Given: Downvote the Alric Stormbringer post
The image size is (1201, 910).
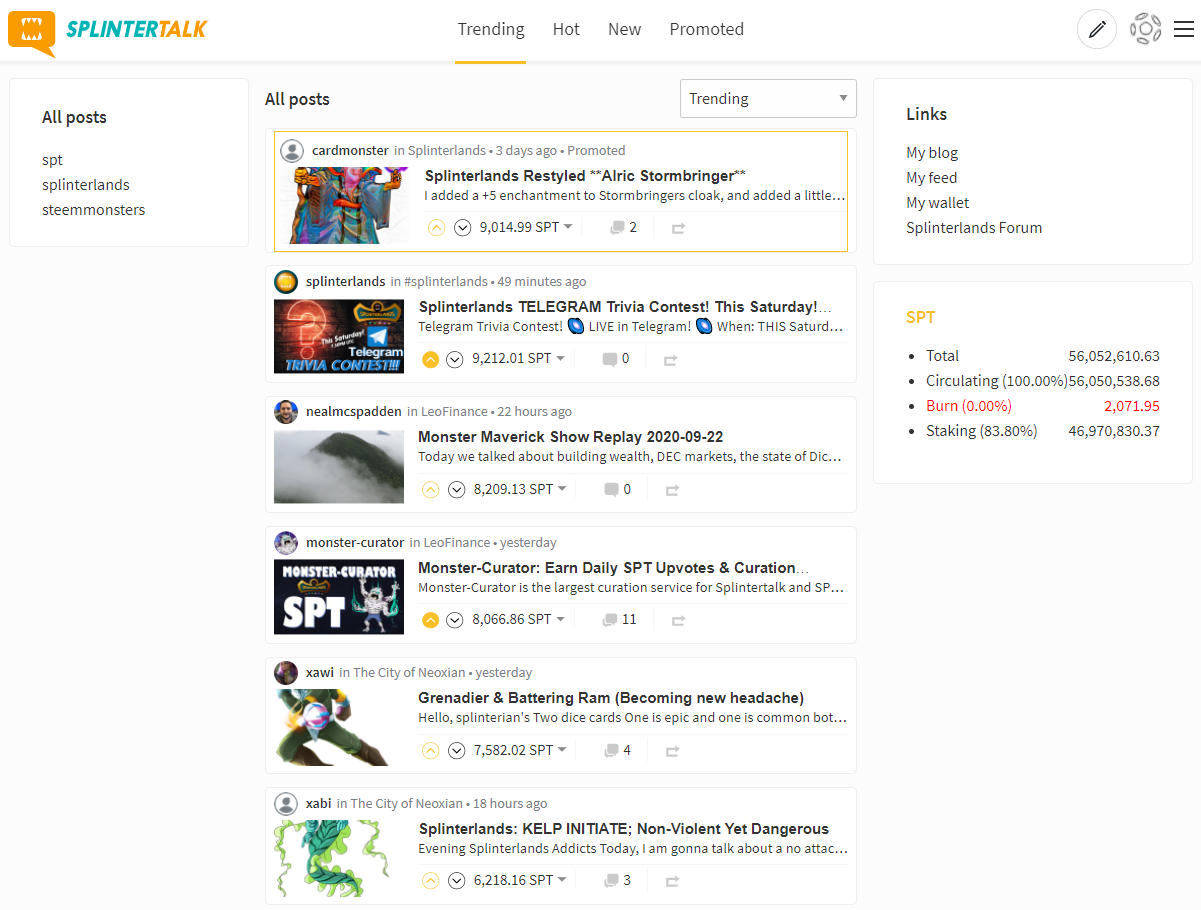Looking at the screenshot, I should (x=462, y=227).
